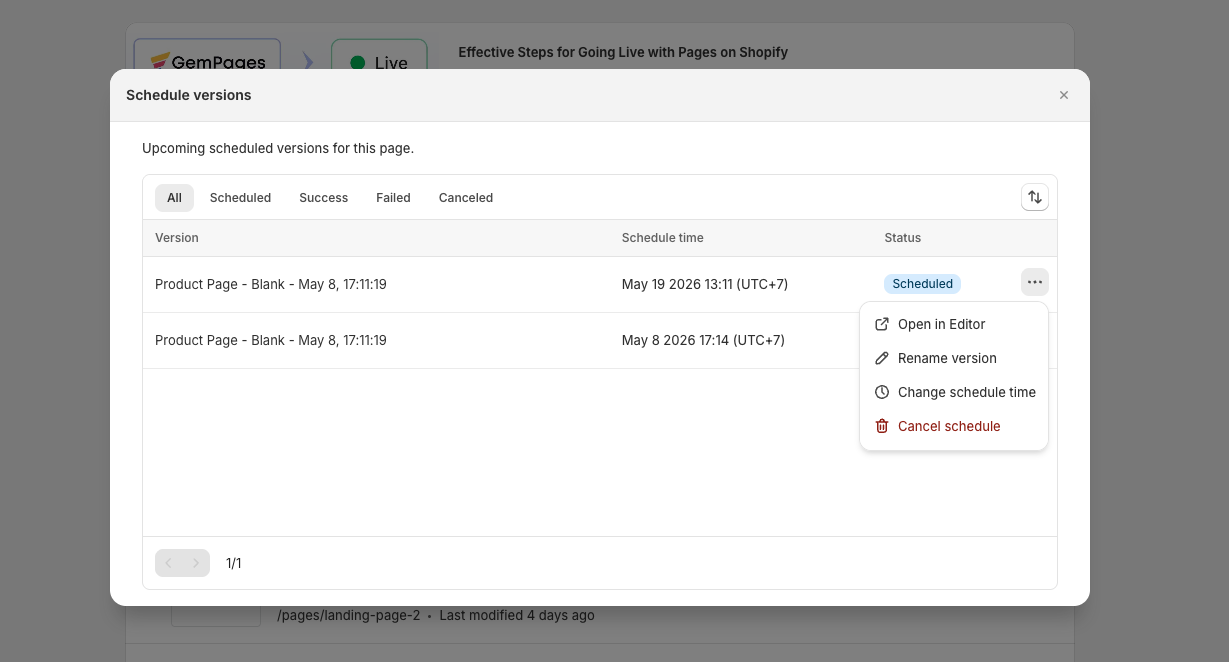This screenshot has height=662, width=1229.
Task: Close the Schedule versions dialog
Action: (1064, 95)
